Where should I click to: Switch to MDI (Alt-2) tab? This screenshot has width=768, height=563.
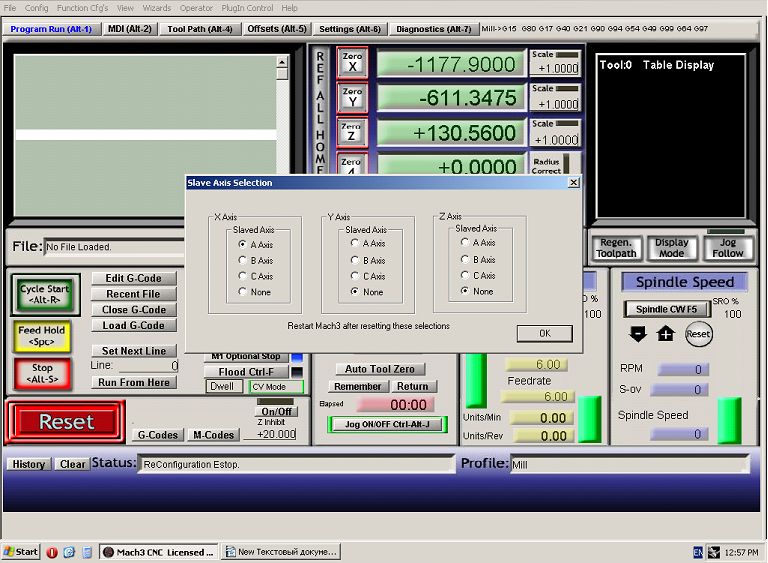point(130,29)
